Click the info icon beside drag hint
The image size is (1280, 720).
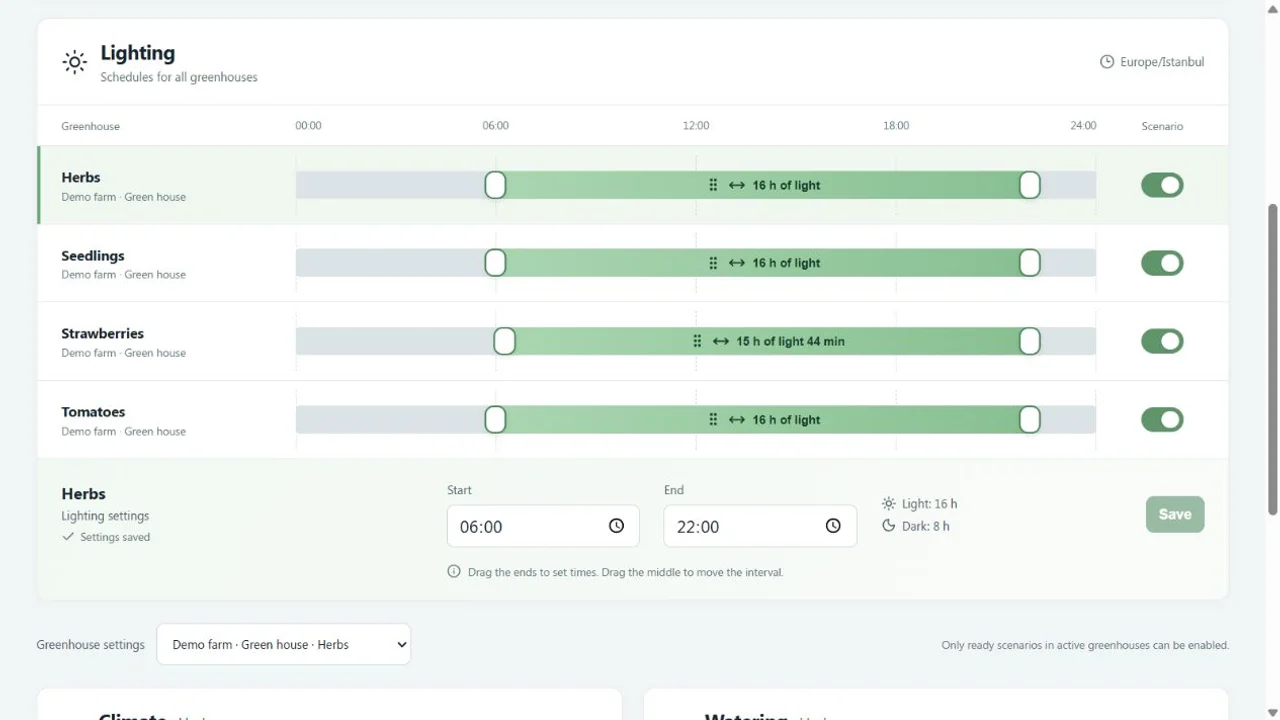[x=454, y=572]
